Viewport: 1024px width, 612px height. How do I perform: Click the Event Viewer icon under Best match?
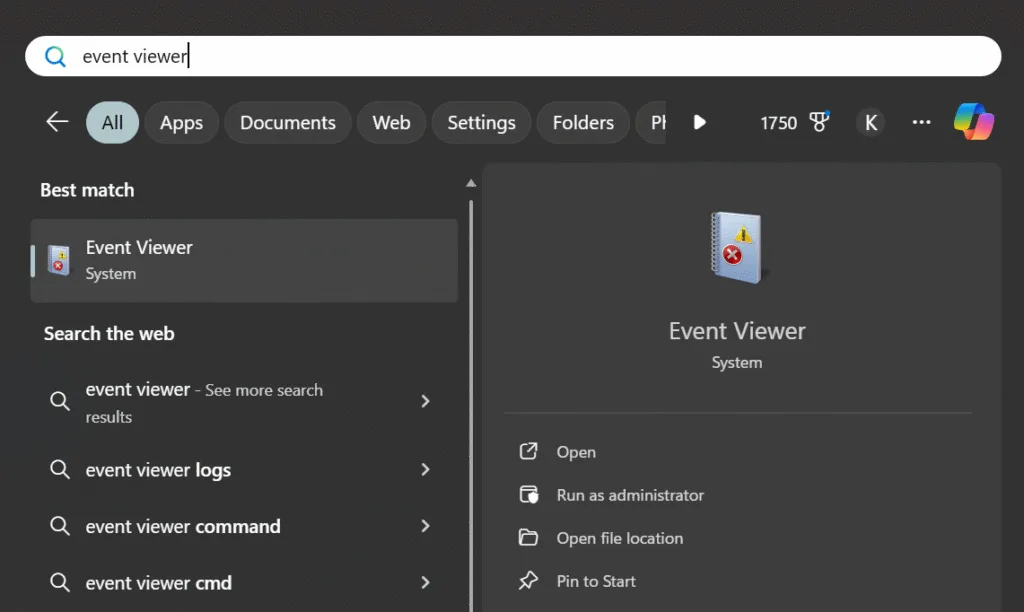pyautogui.click(x=60, y=258)
